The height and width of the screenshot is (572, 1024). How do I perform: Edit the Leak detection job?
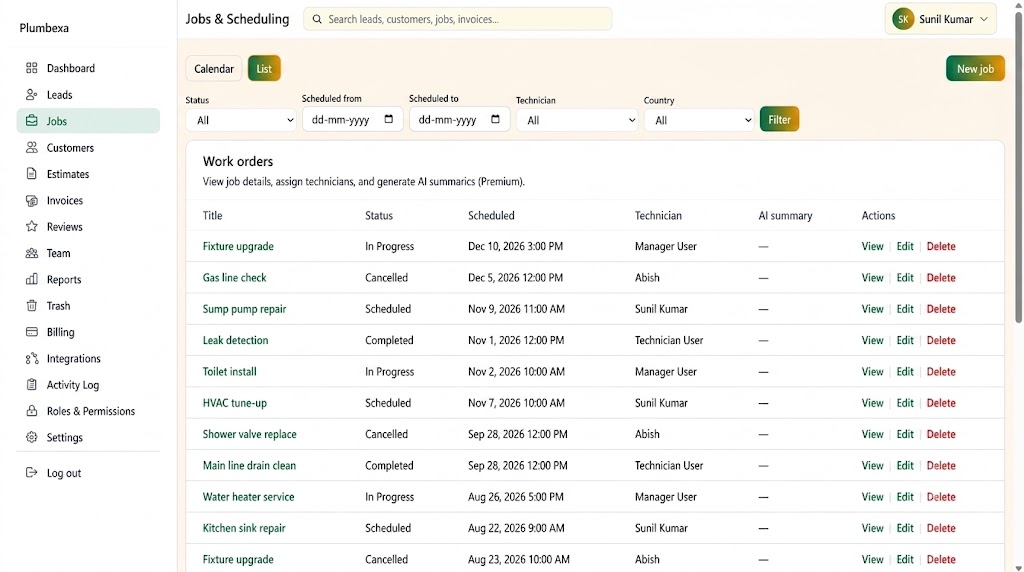(x=904, y=340)
